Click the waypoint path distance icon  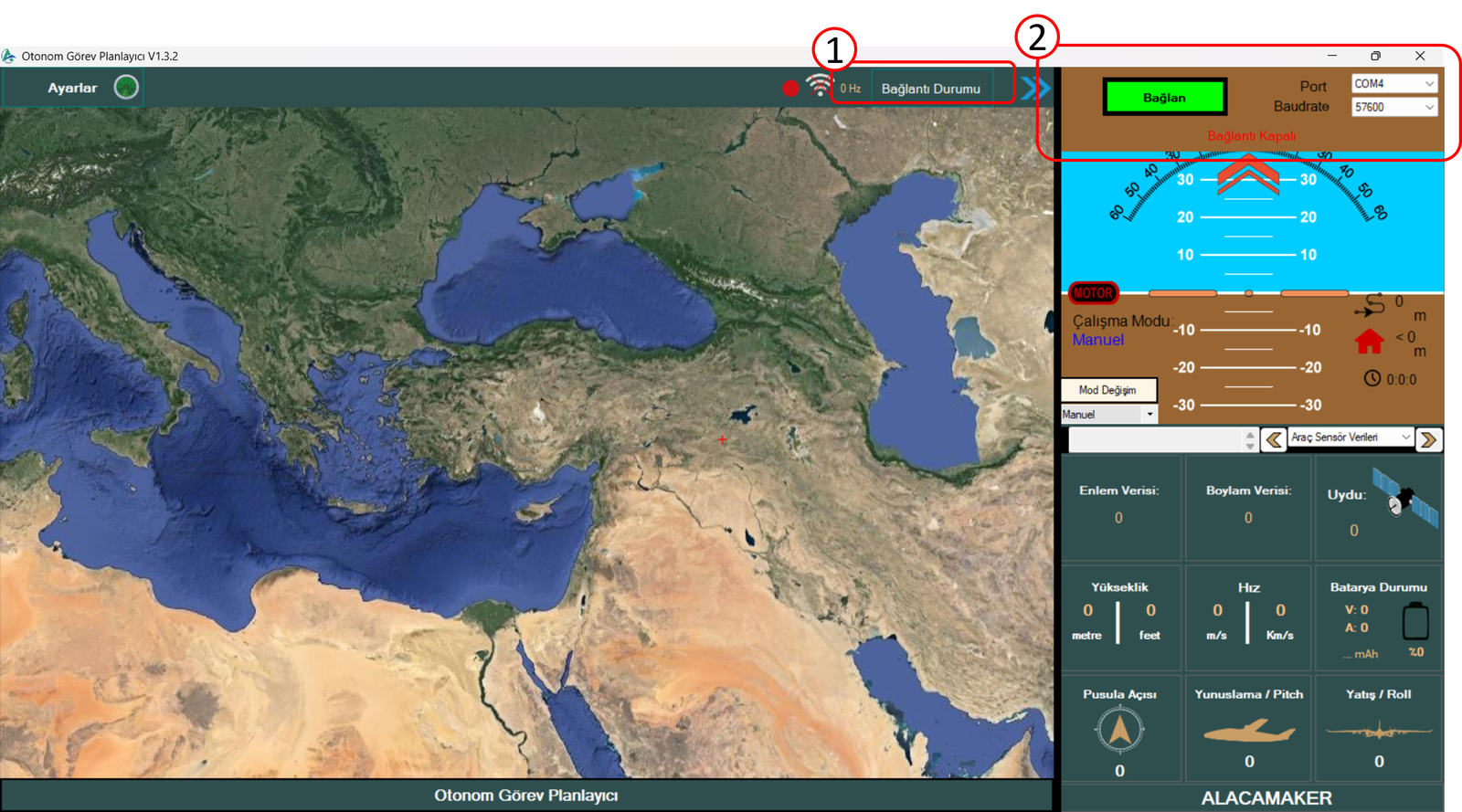pos(1372,305)
